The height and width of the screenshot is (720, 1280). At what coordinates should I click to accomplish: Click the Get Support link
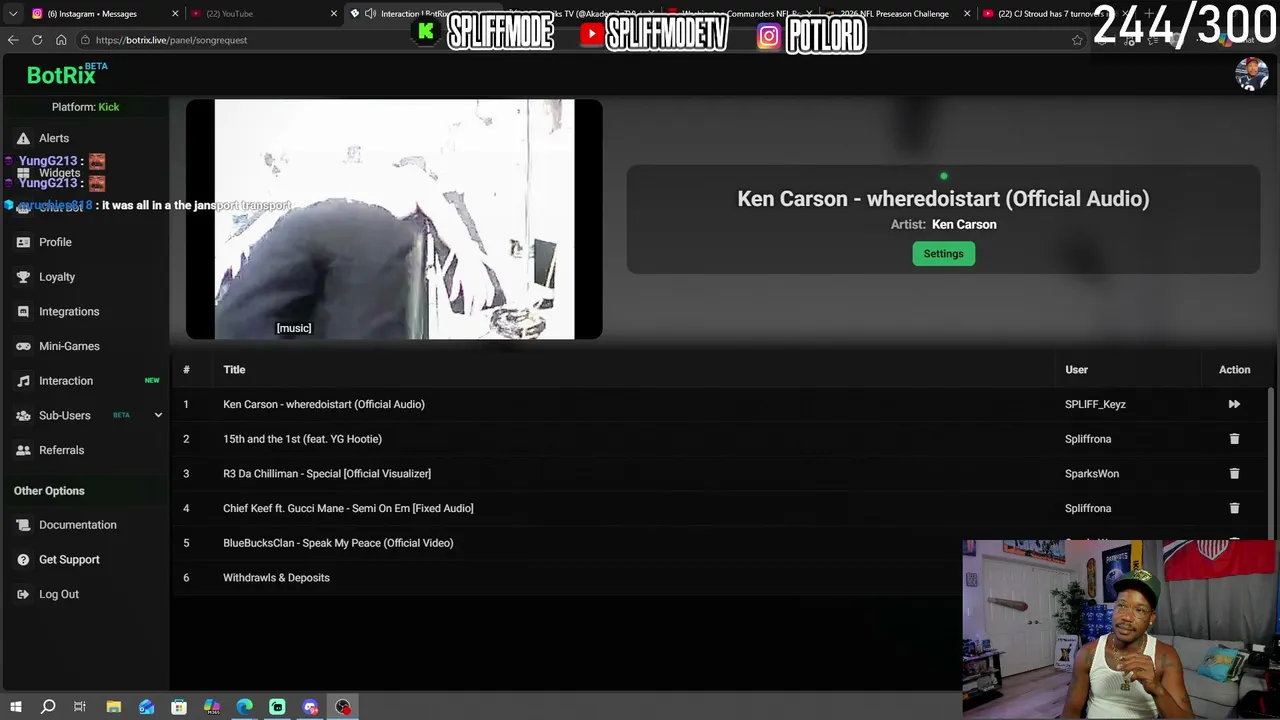pyautogui.click(x=69, y=560)
